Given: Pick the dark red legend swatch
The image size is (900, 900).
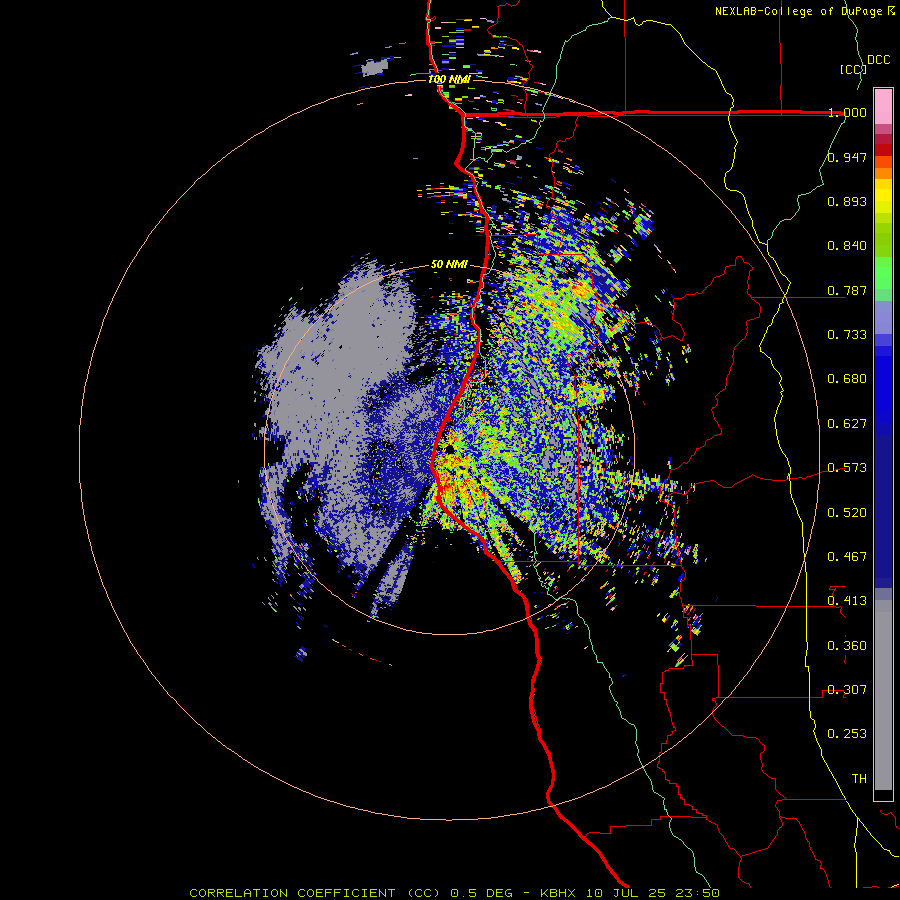Looking at the screenshot, I should click(x=883, y=150).
